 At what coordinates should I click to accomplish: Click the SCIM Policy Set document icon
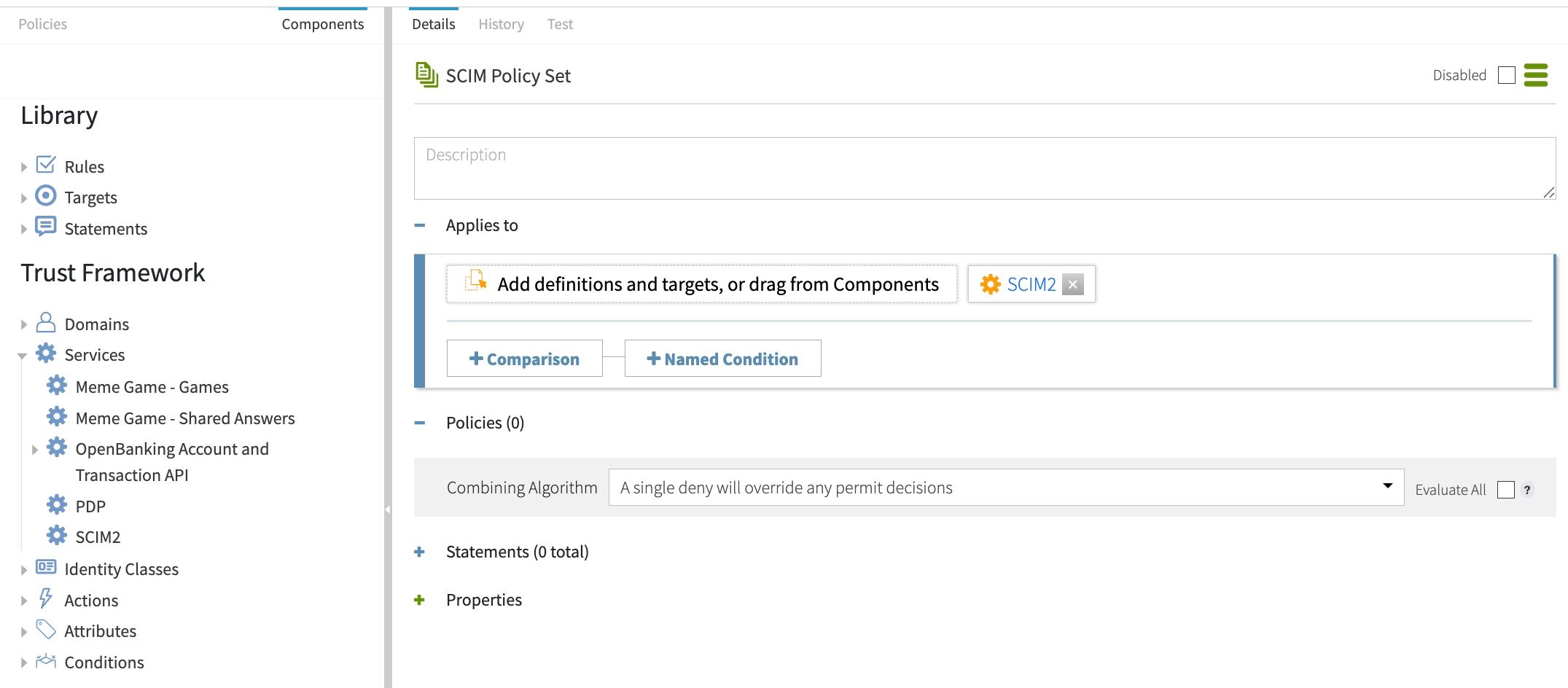(x=426, y=75)
